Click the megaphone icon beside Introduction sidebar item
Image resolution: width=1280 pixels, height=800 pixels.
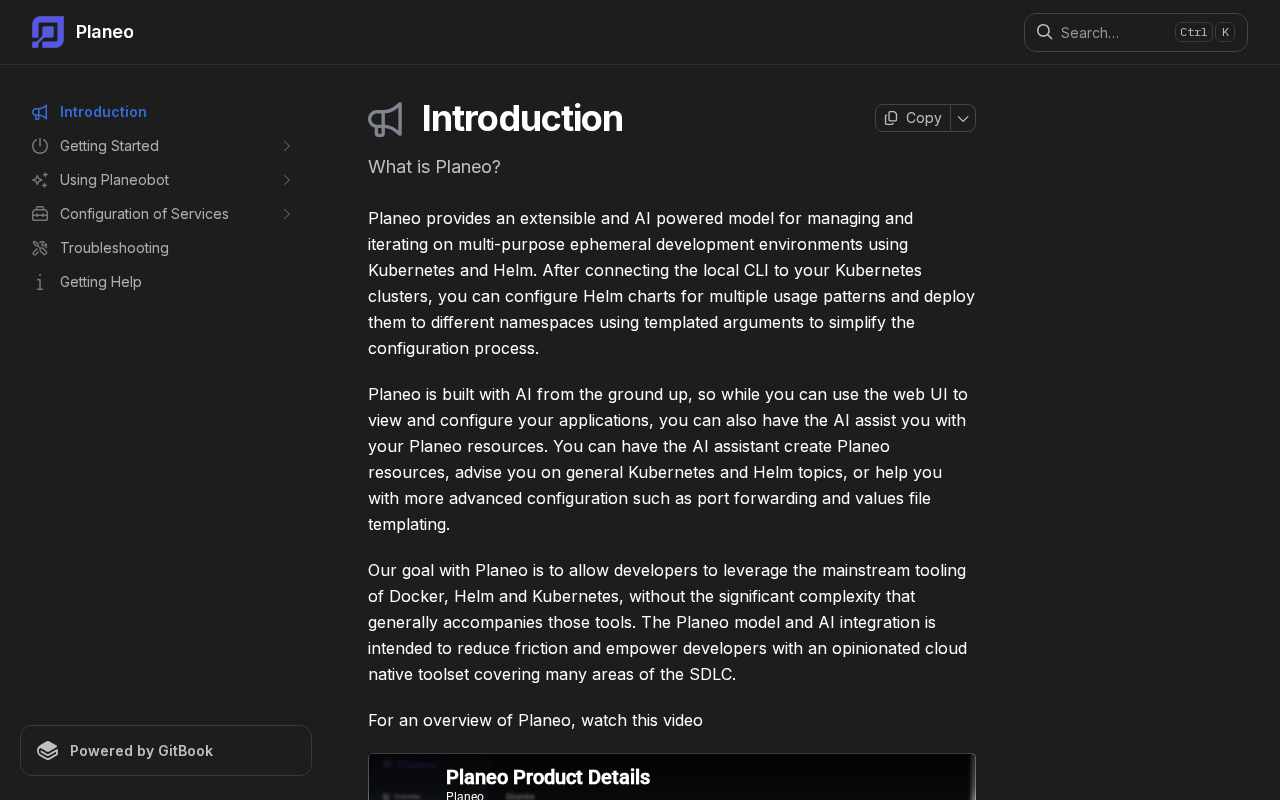click(x=40, y=112)
